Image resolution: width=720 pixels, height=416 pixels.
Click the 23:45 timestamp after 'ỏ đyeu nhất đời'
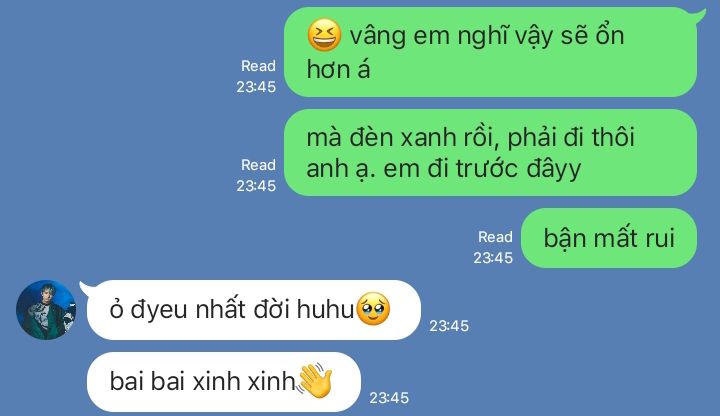(449, 326)
